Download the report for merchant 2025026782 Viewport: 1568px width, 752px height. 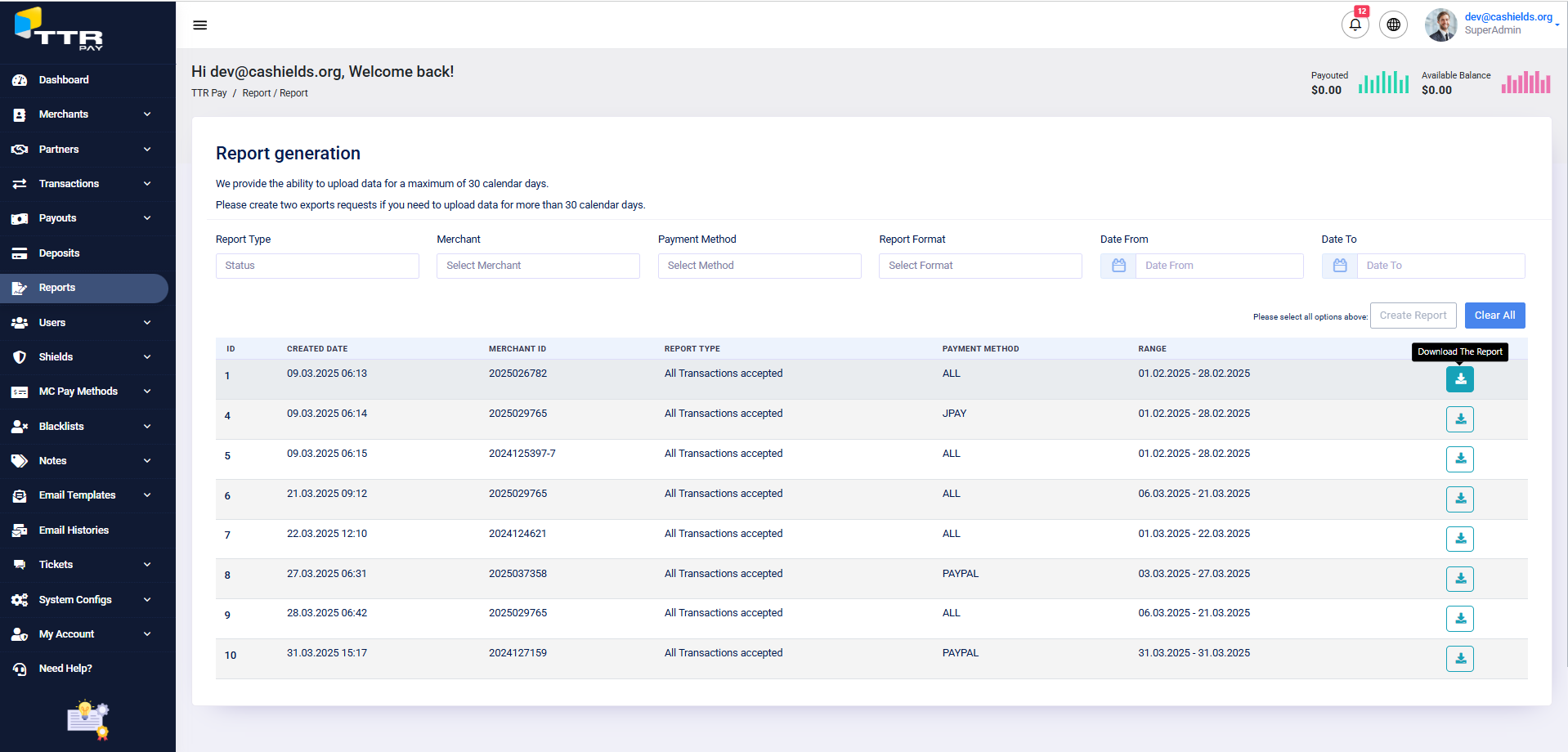[1460, 378]
